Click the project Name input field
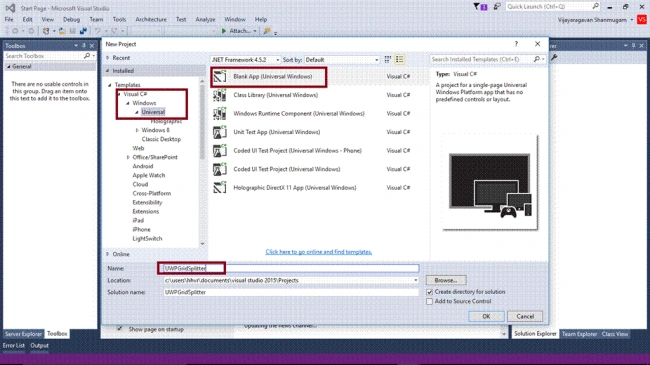650x365 pixels. point(291,268)
